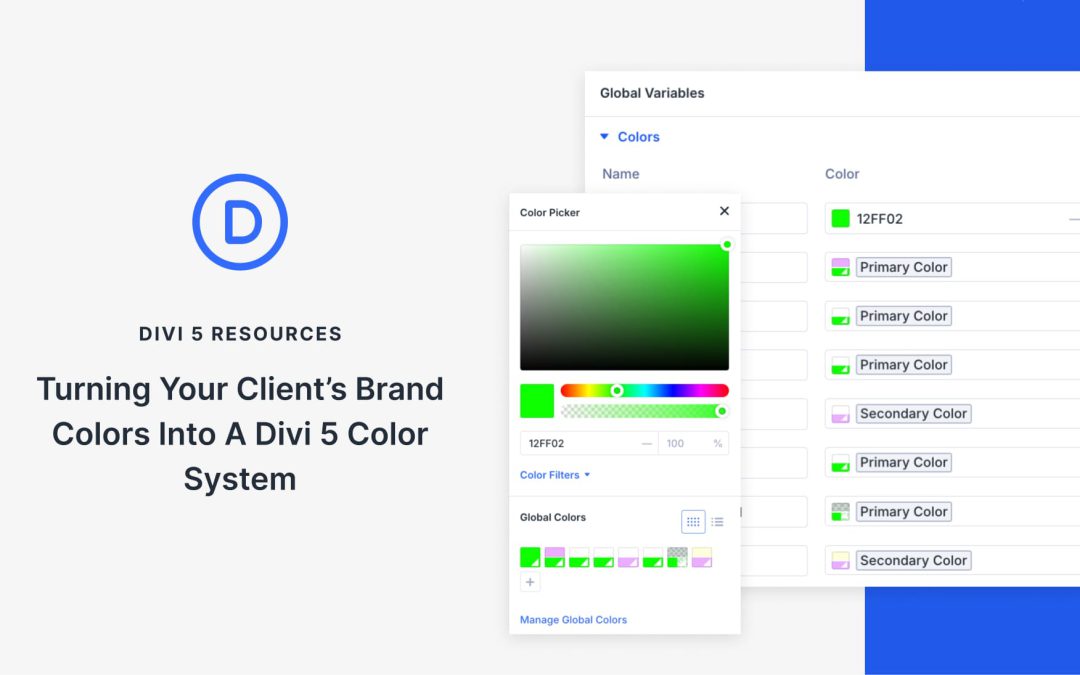Collapse the Colors section in Global Variables

[x=604, y=136]
